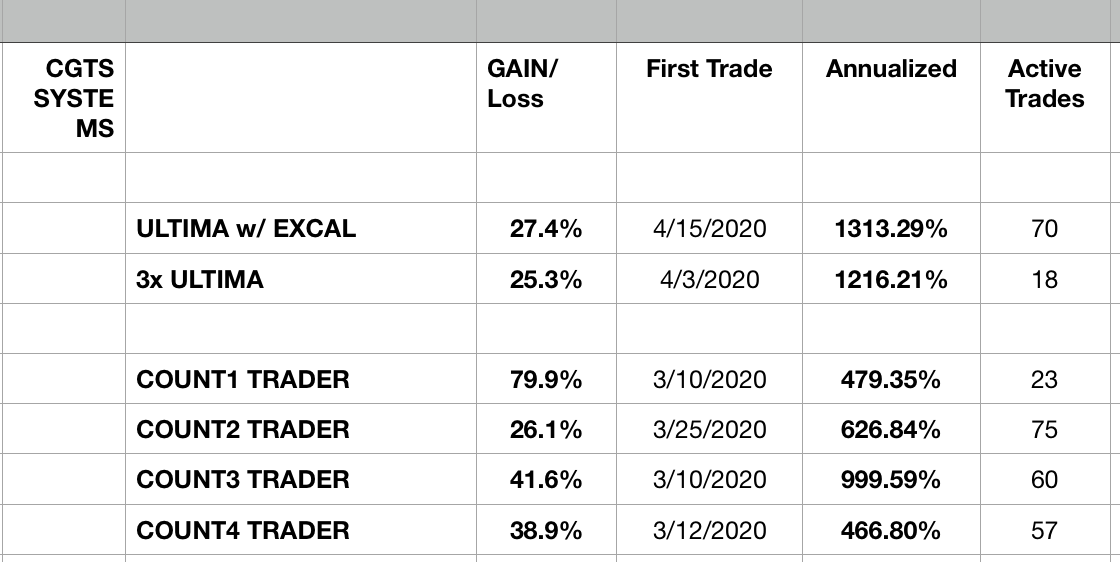Click the Annualized column header
1120x562 pixels.
891,70
